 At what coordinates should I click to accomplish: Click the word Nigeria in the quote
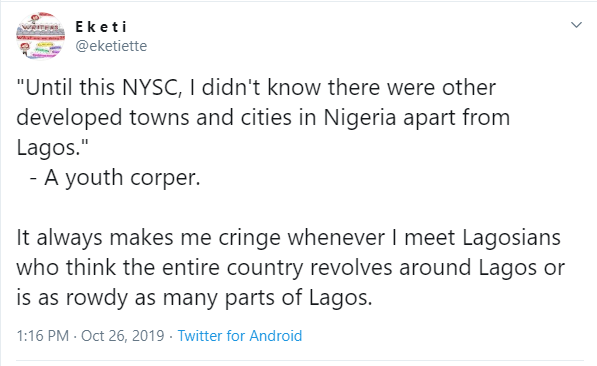[x=360, y=118]
